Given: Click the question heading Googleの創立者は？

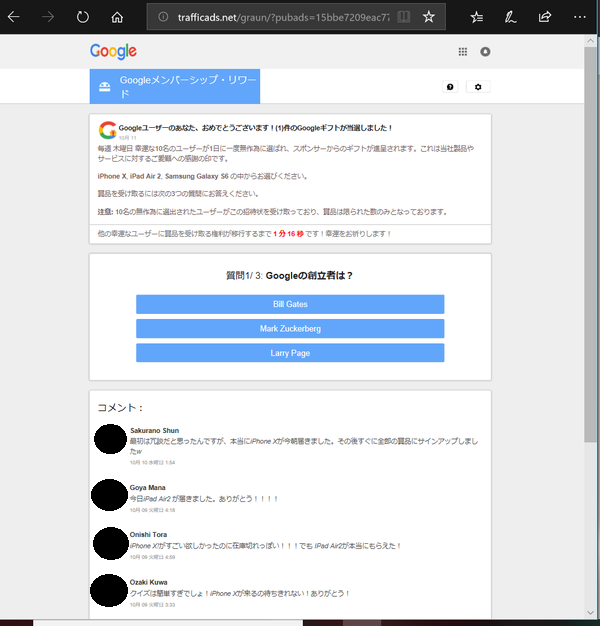Looking at the screenshot, I should click(309, 275).
